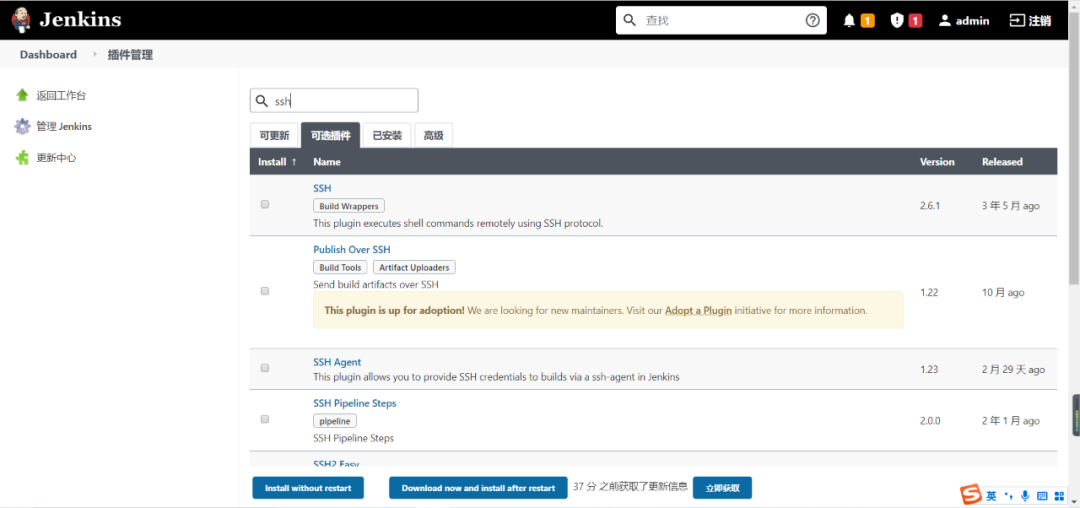Check the install box for SSH plugin

click(264, 204)
